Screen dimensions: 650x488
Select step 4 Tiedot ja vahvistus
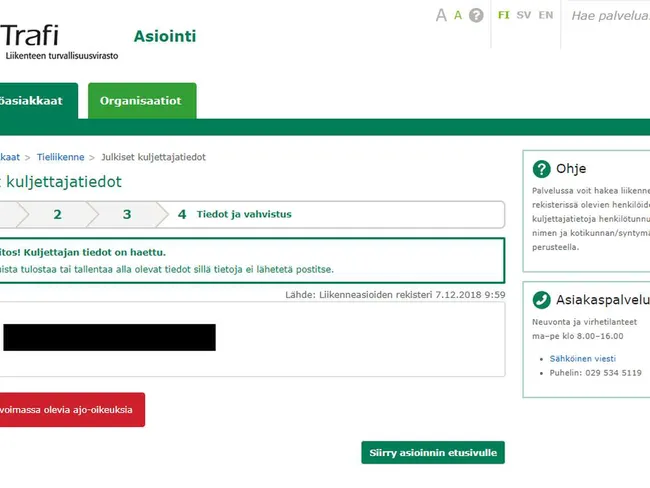point(235,214)
